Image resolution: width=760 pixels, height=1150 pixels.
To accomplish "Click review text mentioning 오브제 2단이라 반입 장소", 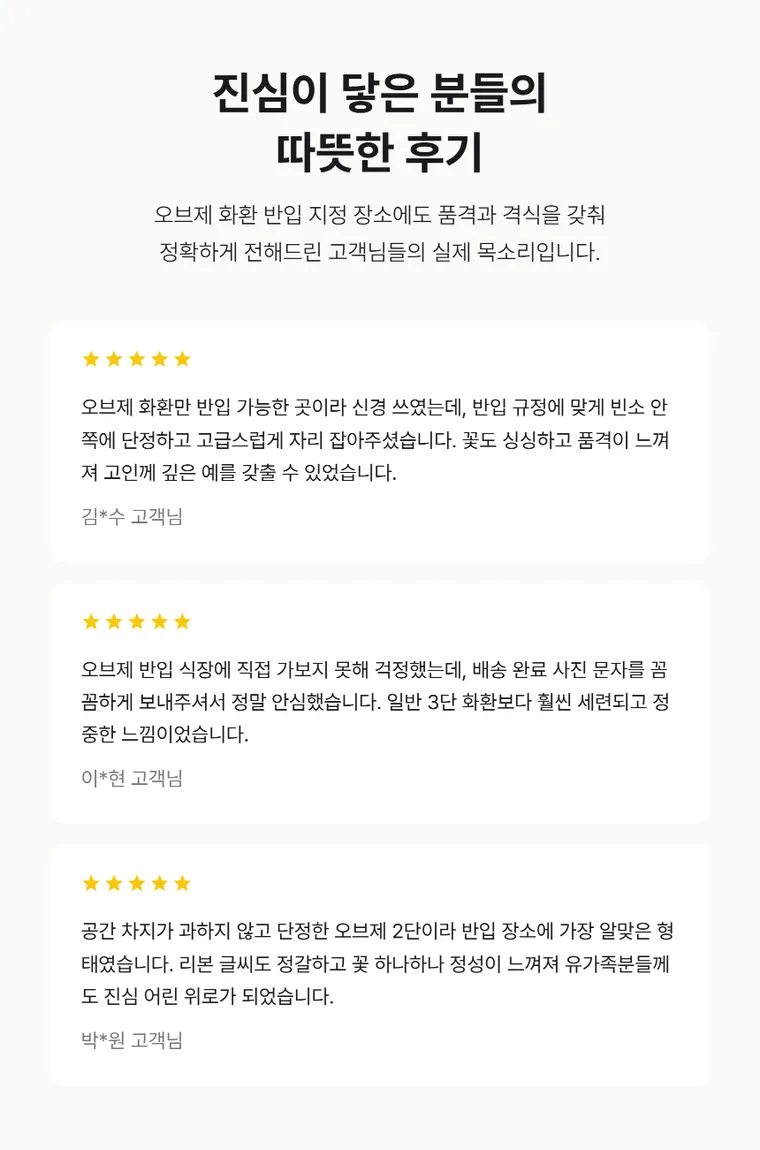I will 377,964.
